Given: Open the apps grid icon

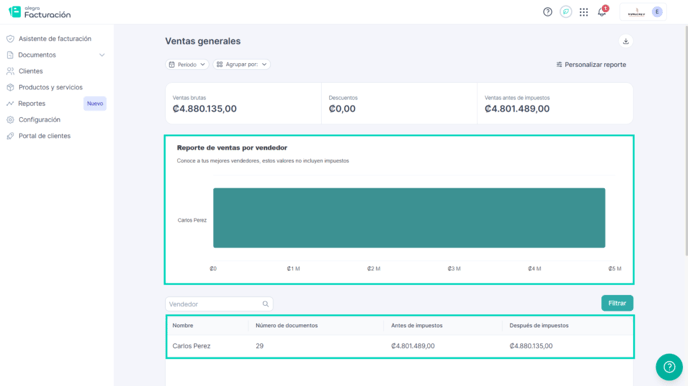Looking at the screenshot, I should (x=584, y=12).
